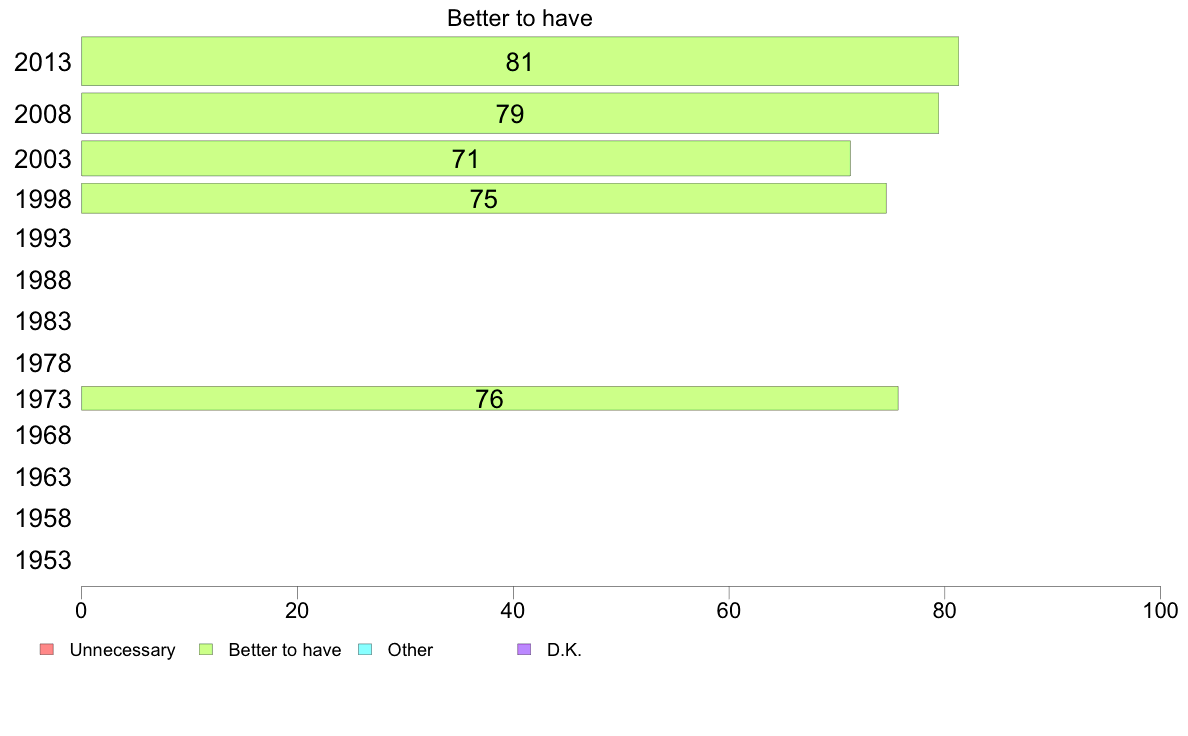Click the 2013 year axis label
This screenshot has width=1188, height=736.
coord(43,62)
